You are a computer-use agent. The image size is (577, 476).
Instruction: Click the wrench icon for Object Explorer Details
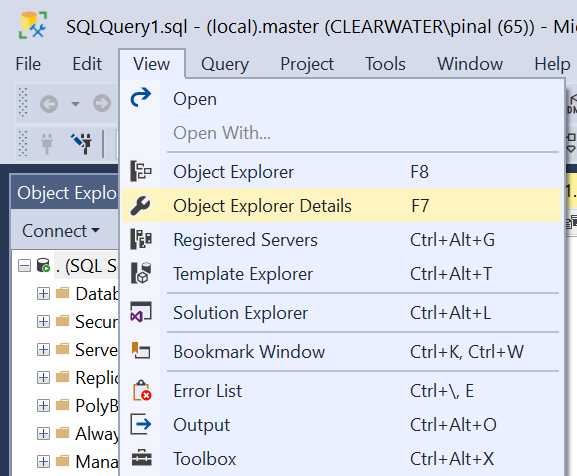click(x=140, y=206)
